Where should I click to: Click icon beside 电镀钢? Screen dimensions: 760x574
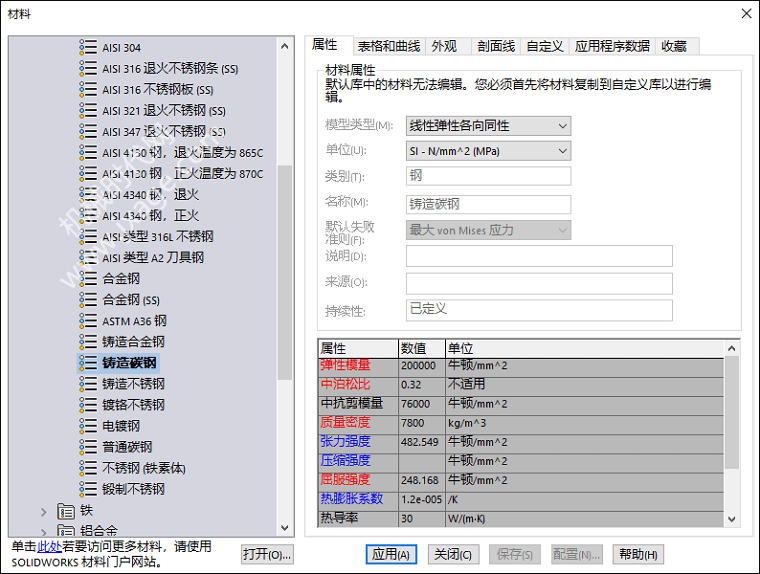88,426
